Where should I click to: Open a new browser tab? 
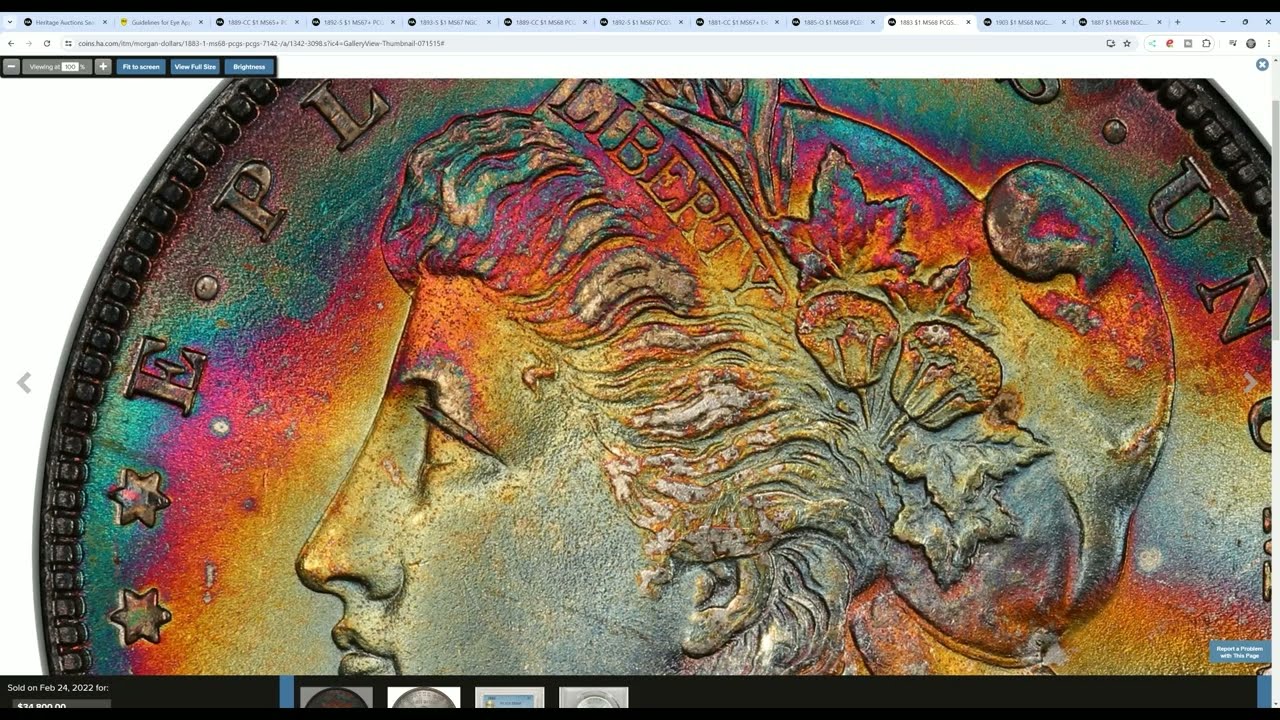1177,22
